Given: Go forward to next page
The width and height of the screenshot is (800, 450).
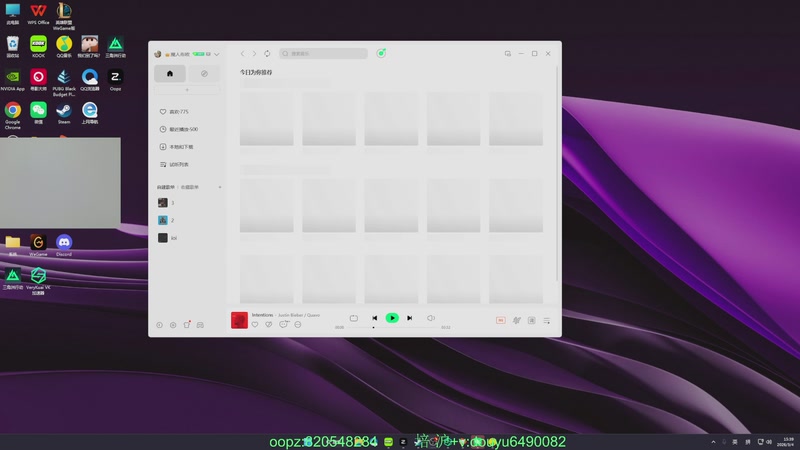Looking at the screenshot, I should (x=254, y=54).
